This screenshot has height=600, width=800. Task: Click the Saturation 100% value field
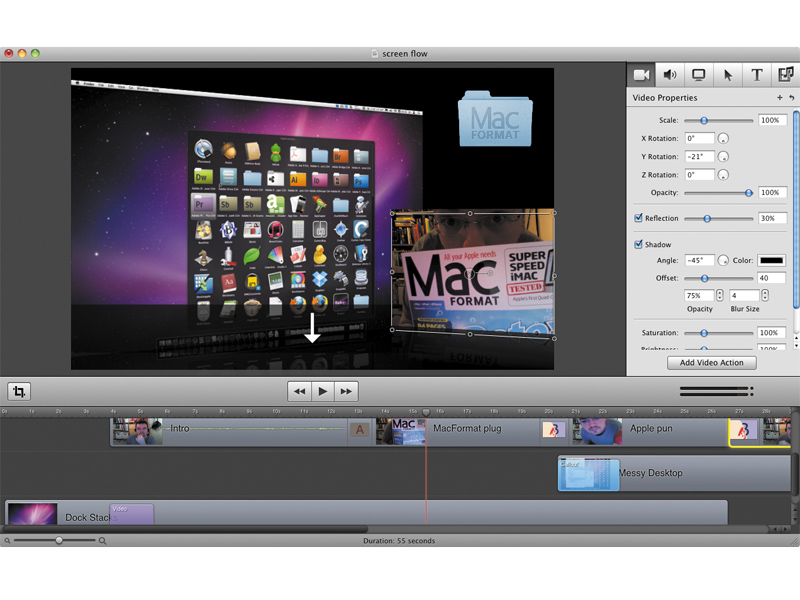point(772,333)
